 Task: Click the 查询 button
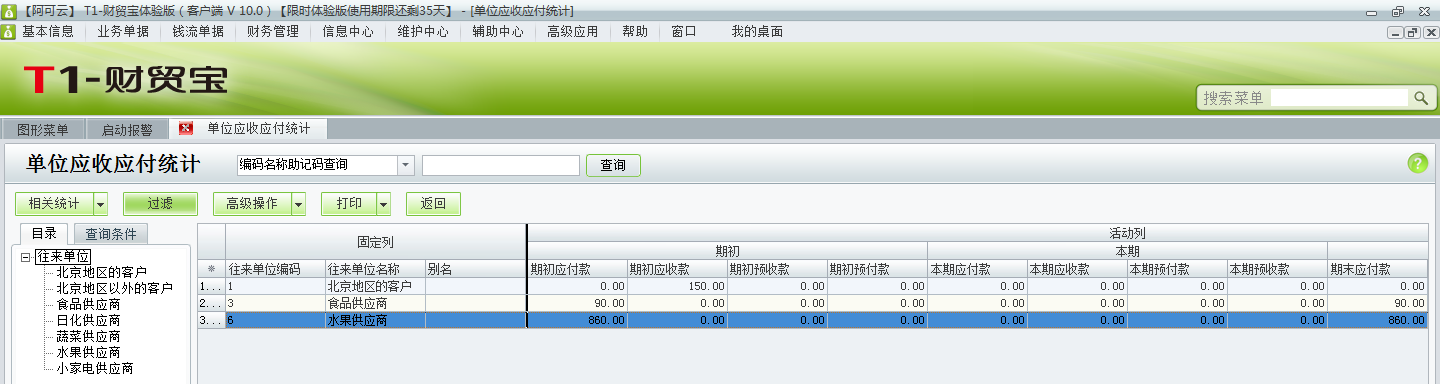click(x=613, y=165)
